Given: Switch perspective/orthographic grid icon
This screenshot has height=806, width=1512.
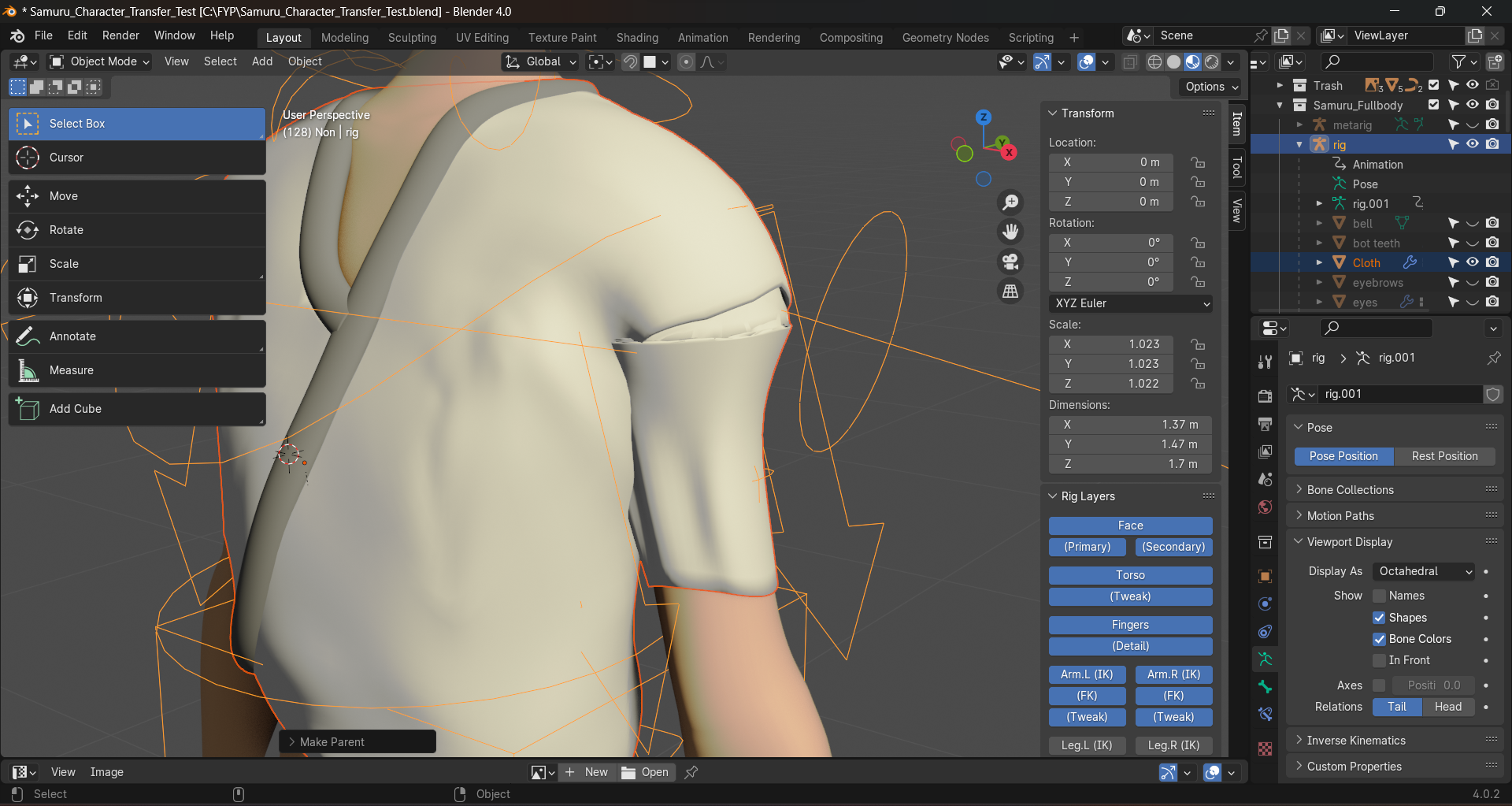Looking at the screenshot, I should click(1010, 292).
